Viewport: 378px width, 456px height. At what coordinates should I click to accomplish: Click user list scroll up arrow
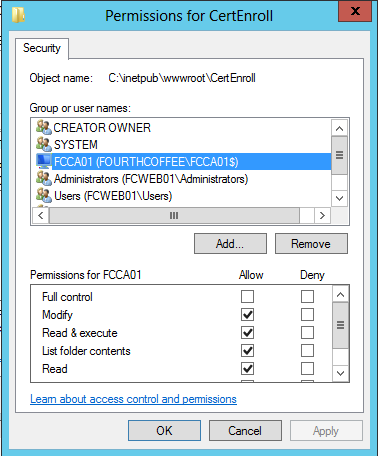click(x=340, y=128)
